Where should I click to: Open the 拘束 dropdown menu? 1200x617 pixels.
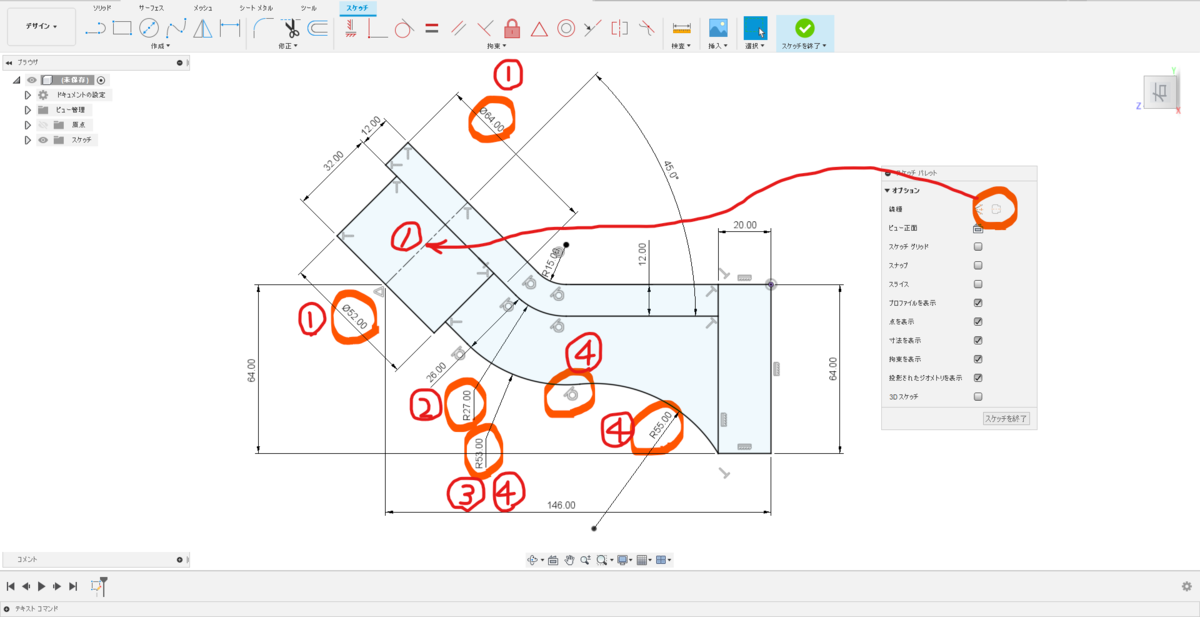click(497, 46)
